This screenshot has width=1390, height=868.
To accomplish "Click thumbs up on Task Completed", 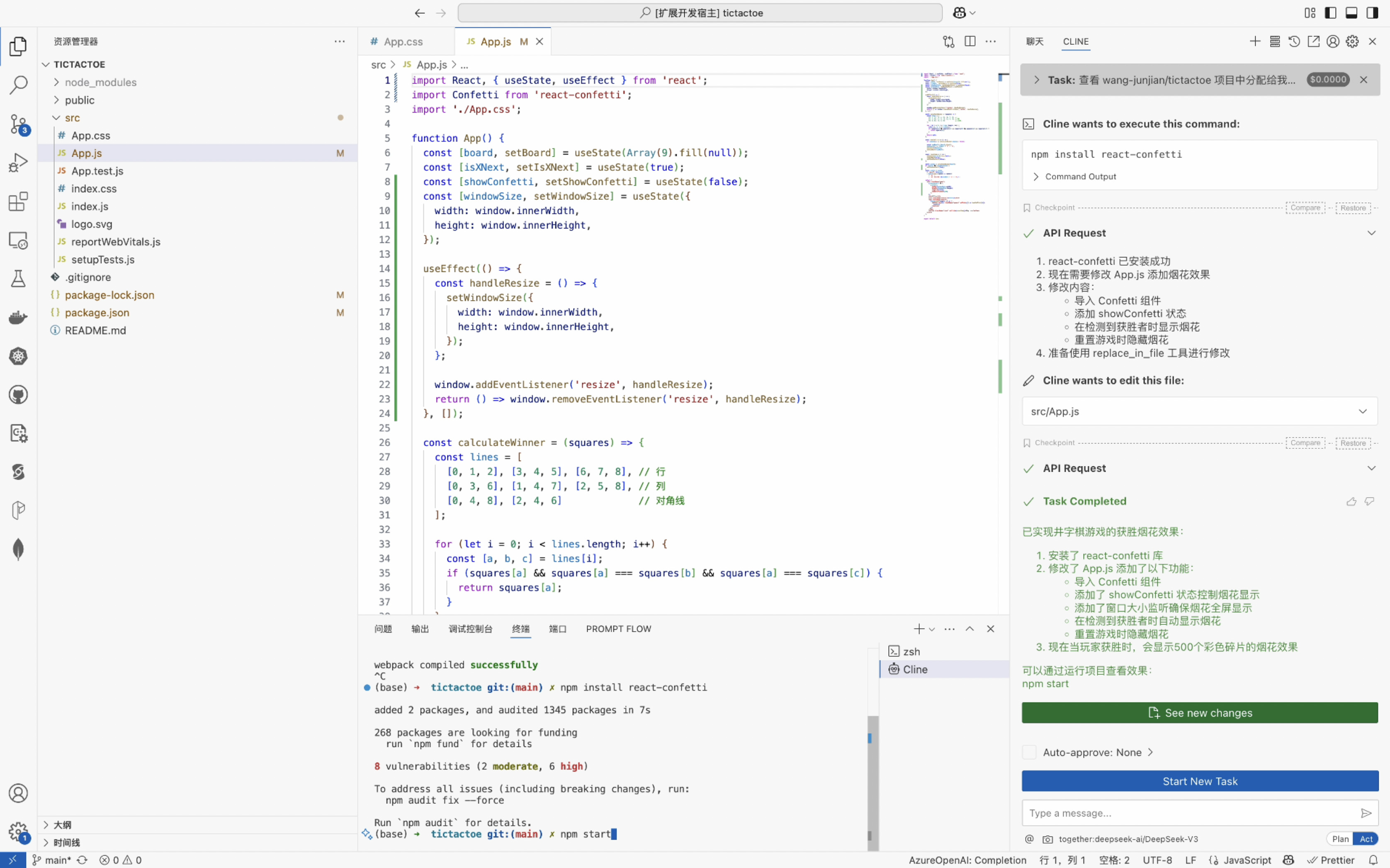I will [x=1351, y=502].
